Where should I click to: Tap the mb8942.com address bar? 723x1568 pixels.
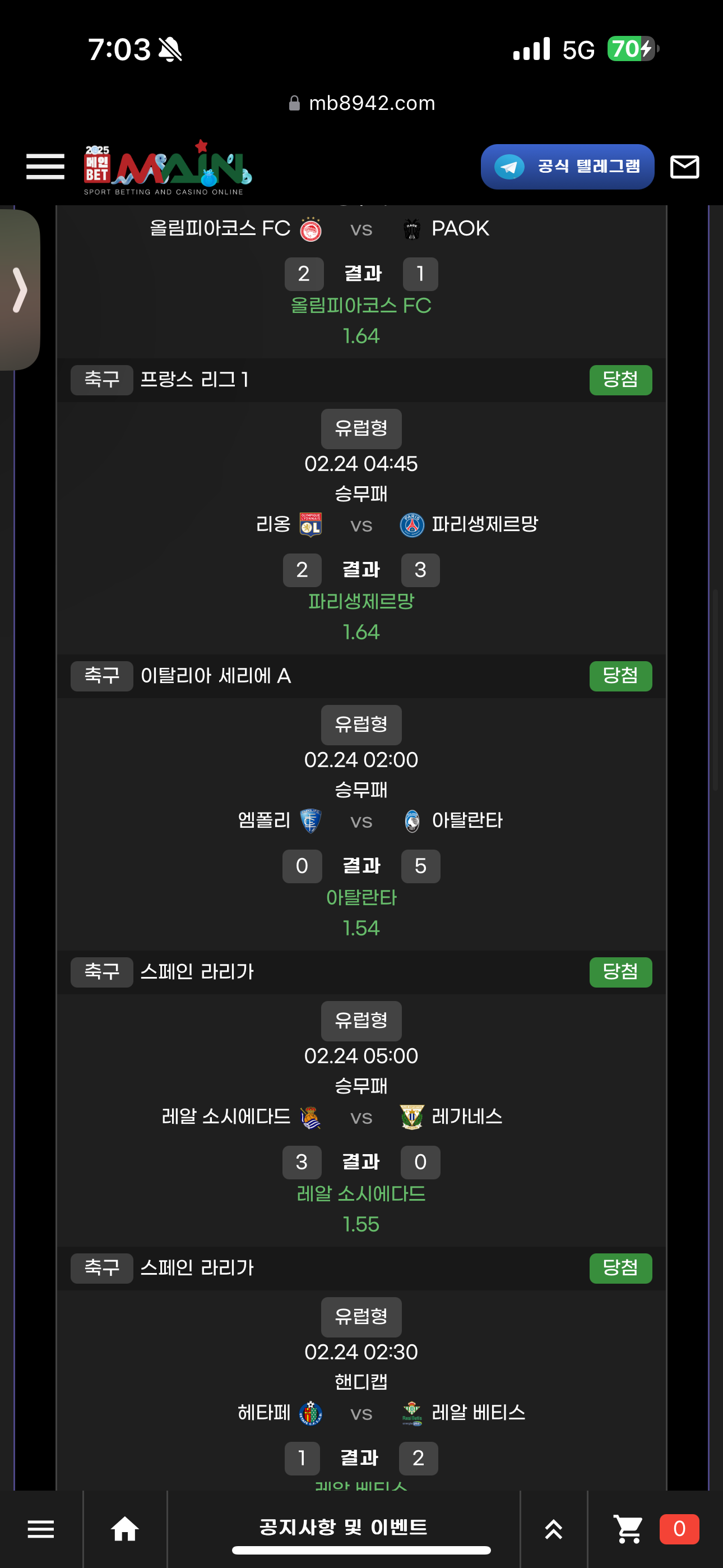click(361, 104)
